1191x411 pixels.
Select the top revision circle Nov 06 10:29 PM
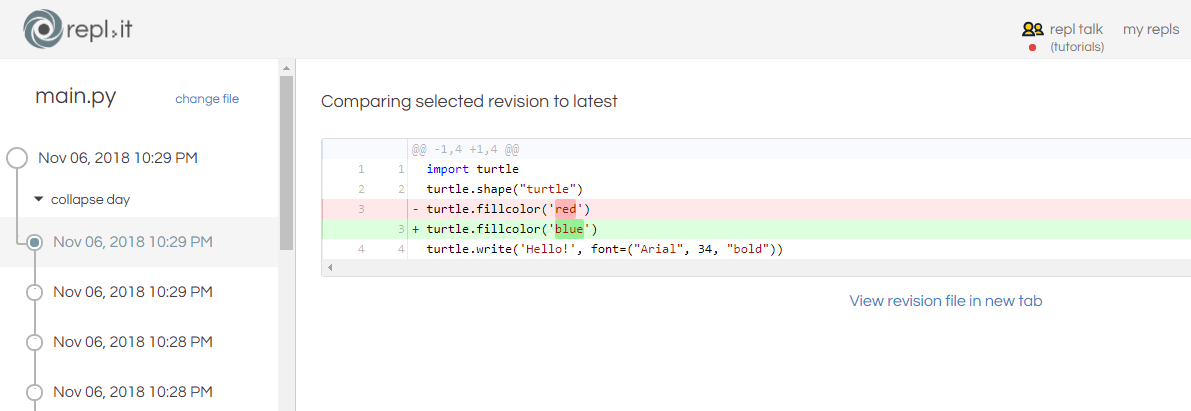click(17, 158)
